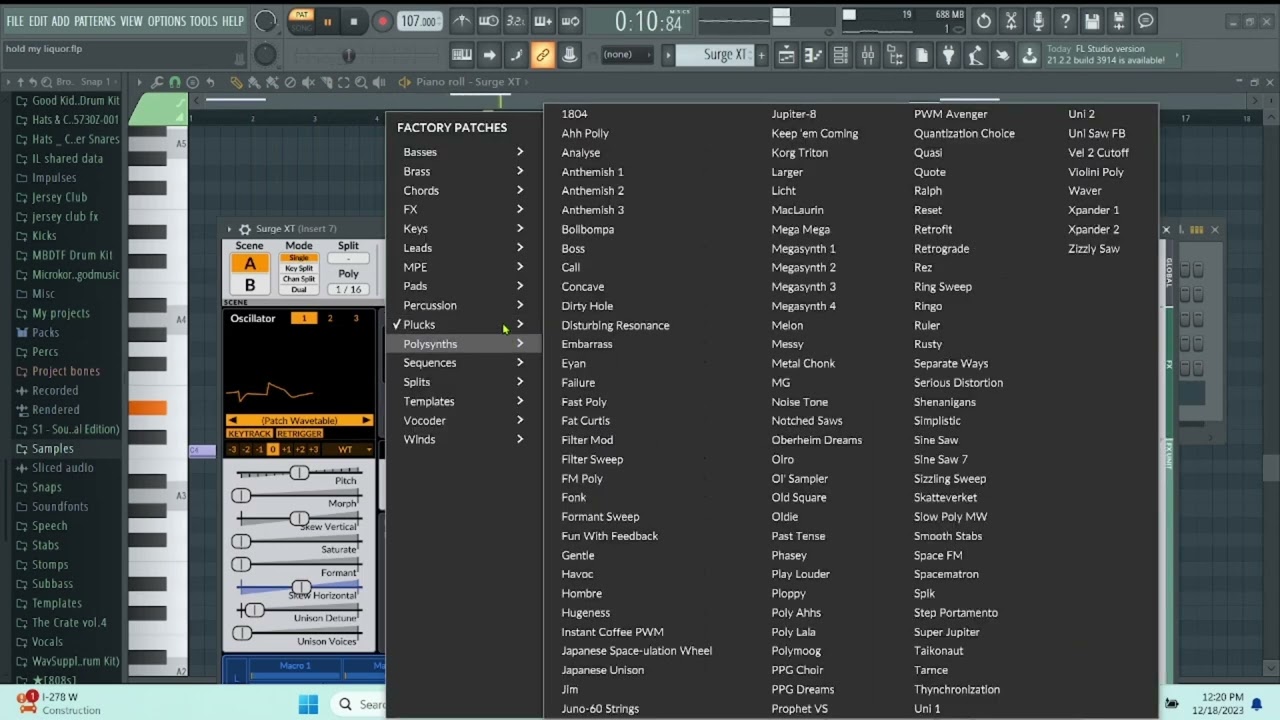Image resolution: width=1280 pixels, height=720 pixels.
Task: Open the TOOLS menu
Action: pyautogui.click(x=203, y=21)
